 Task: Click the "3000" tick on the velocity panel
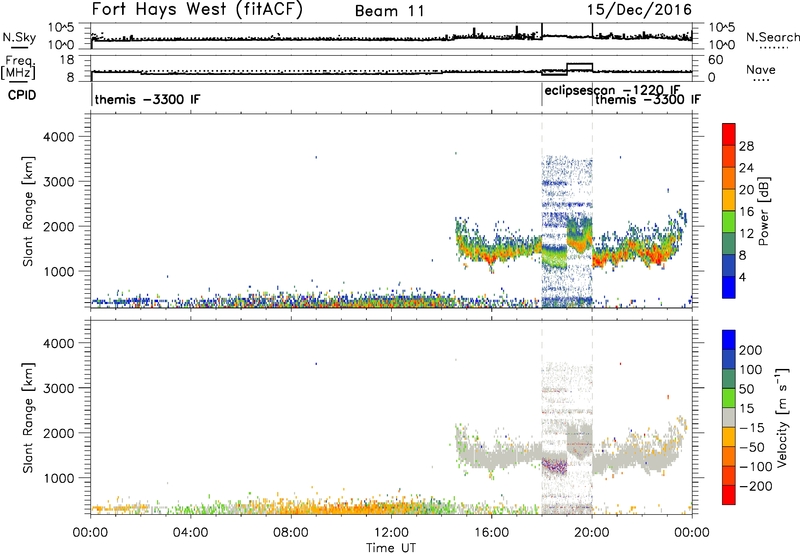(58, 388)
